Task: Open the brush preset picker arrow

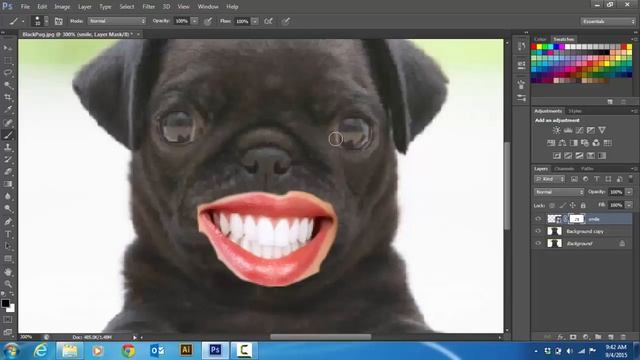Action: click(46, 21)
